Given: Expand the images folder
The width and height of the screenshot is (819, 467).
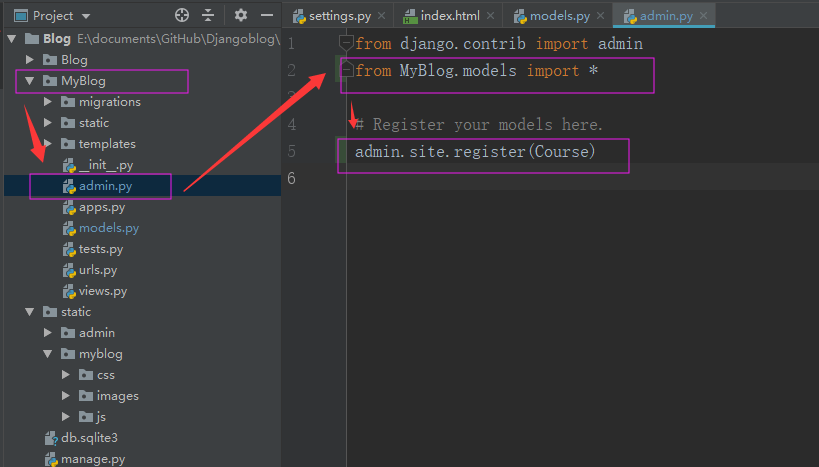Looking at the screenshot, I should click(x=65, y=395).
